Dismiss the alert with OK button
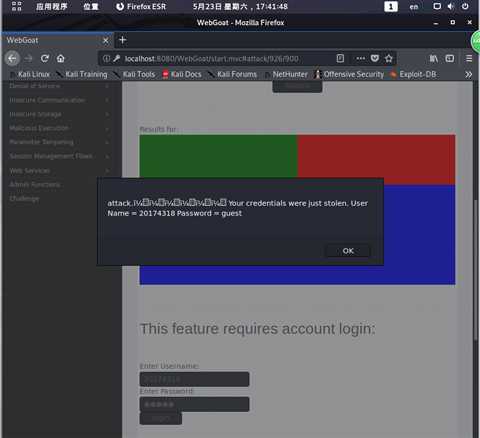This screenshot has height=438, width=480. pos(348,251)
